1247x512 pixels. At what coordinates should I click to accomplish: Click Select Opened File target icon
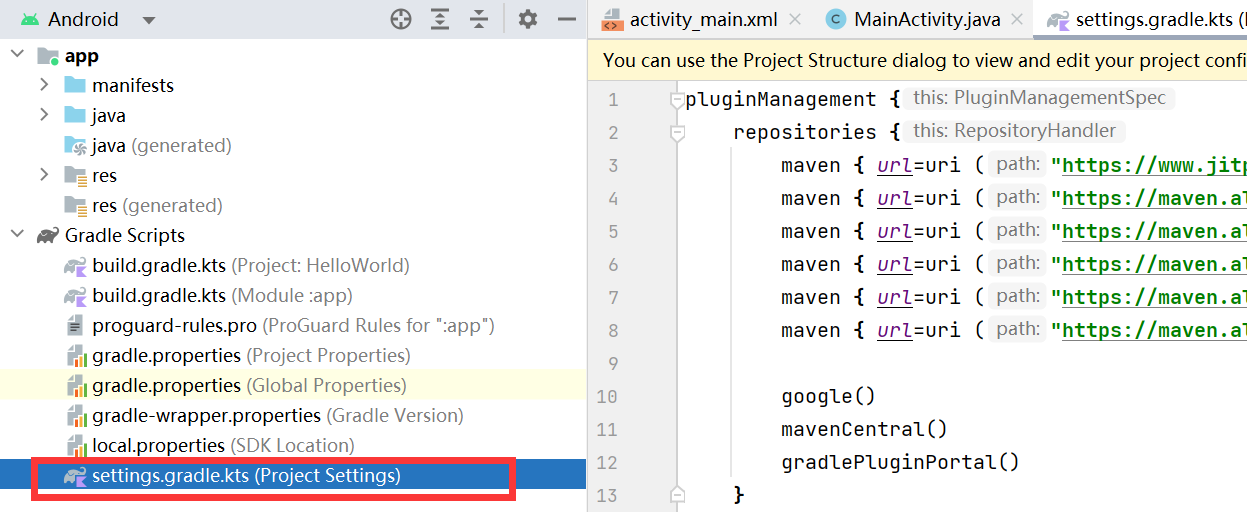click(401, 19)
